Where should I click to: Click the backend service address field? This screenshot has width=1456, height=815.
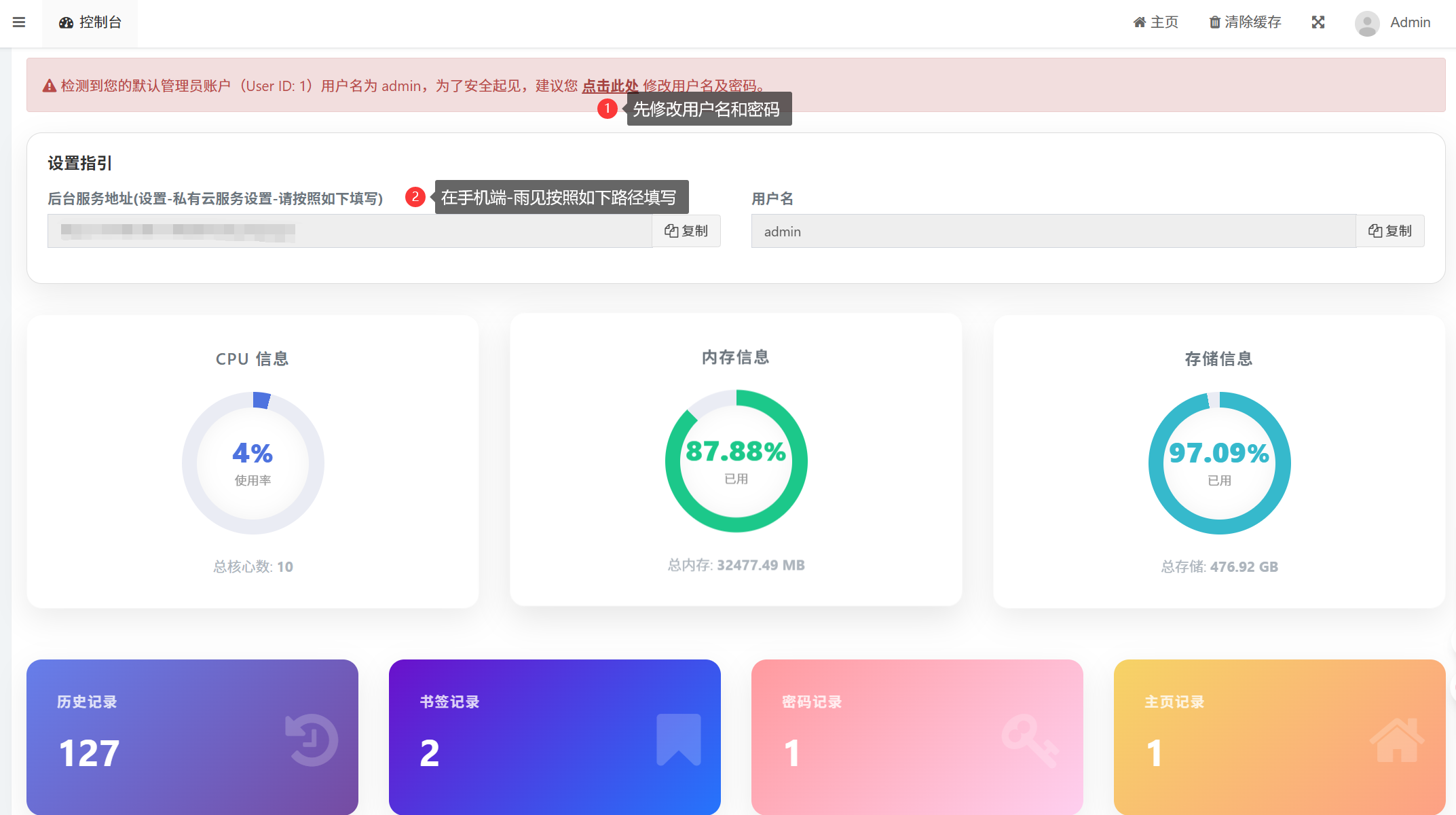coord(350,231)
